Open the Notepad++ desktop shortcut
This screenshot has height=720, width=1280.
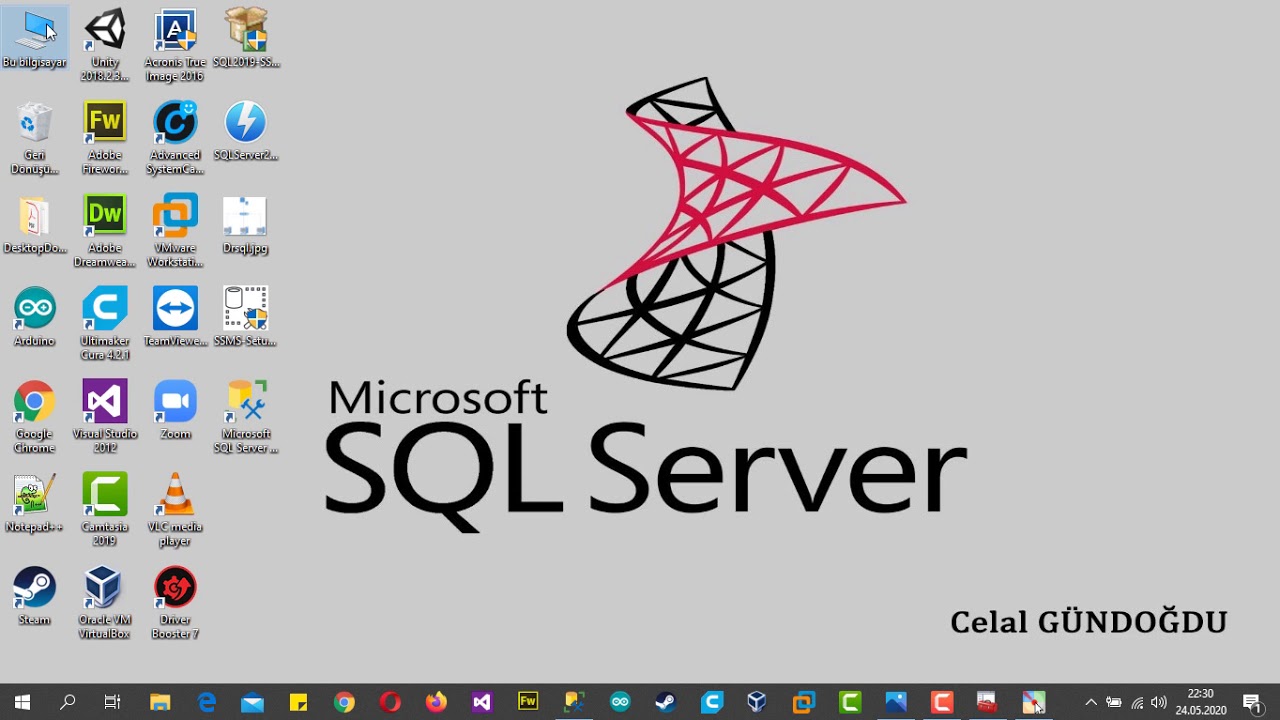[x=35, y=503]
